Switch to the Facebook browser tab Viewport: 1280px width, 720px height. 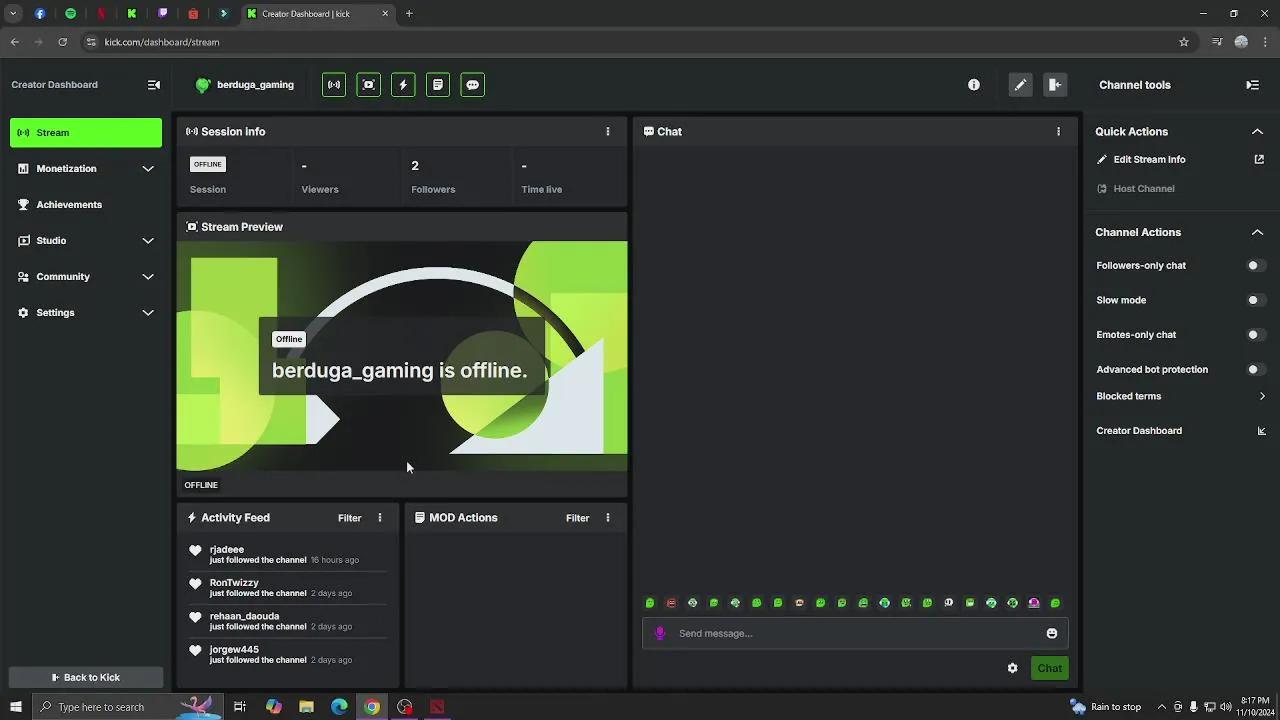40,14
